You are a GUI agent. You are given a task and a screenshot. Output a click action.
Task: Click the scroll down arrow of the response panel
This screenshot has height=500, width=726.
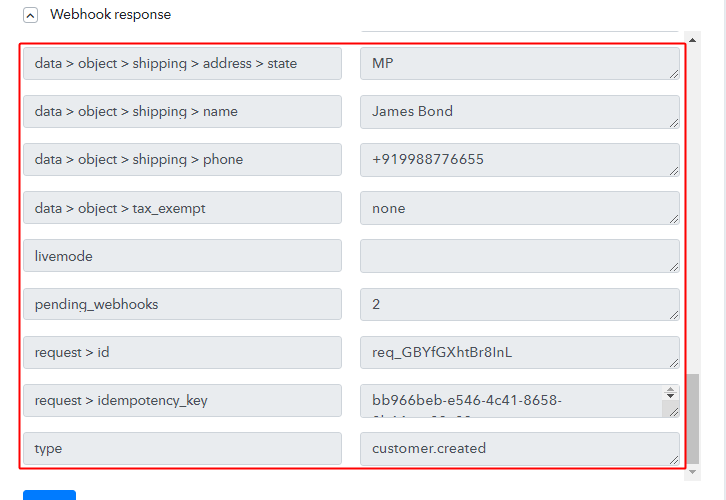pyautogui.click(x=693, y=470)
